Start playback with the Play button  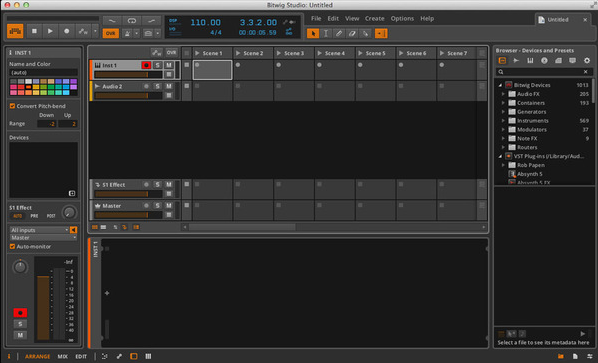(50, 31)
